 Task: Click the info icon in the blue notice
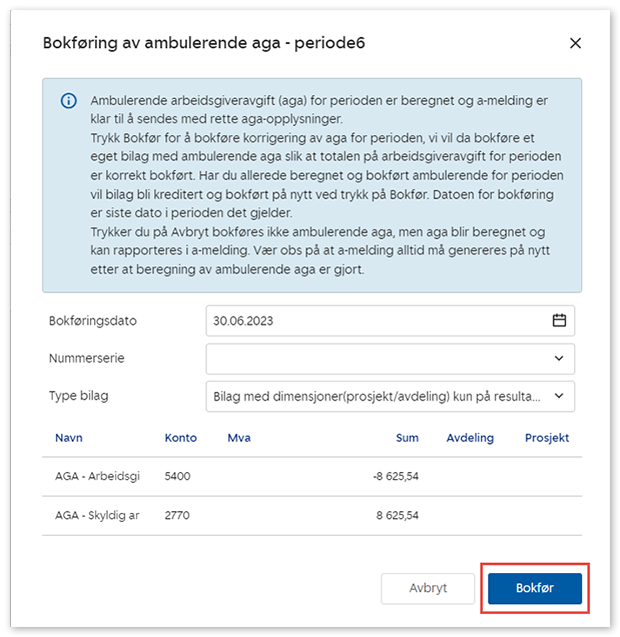point(68,101)
